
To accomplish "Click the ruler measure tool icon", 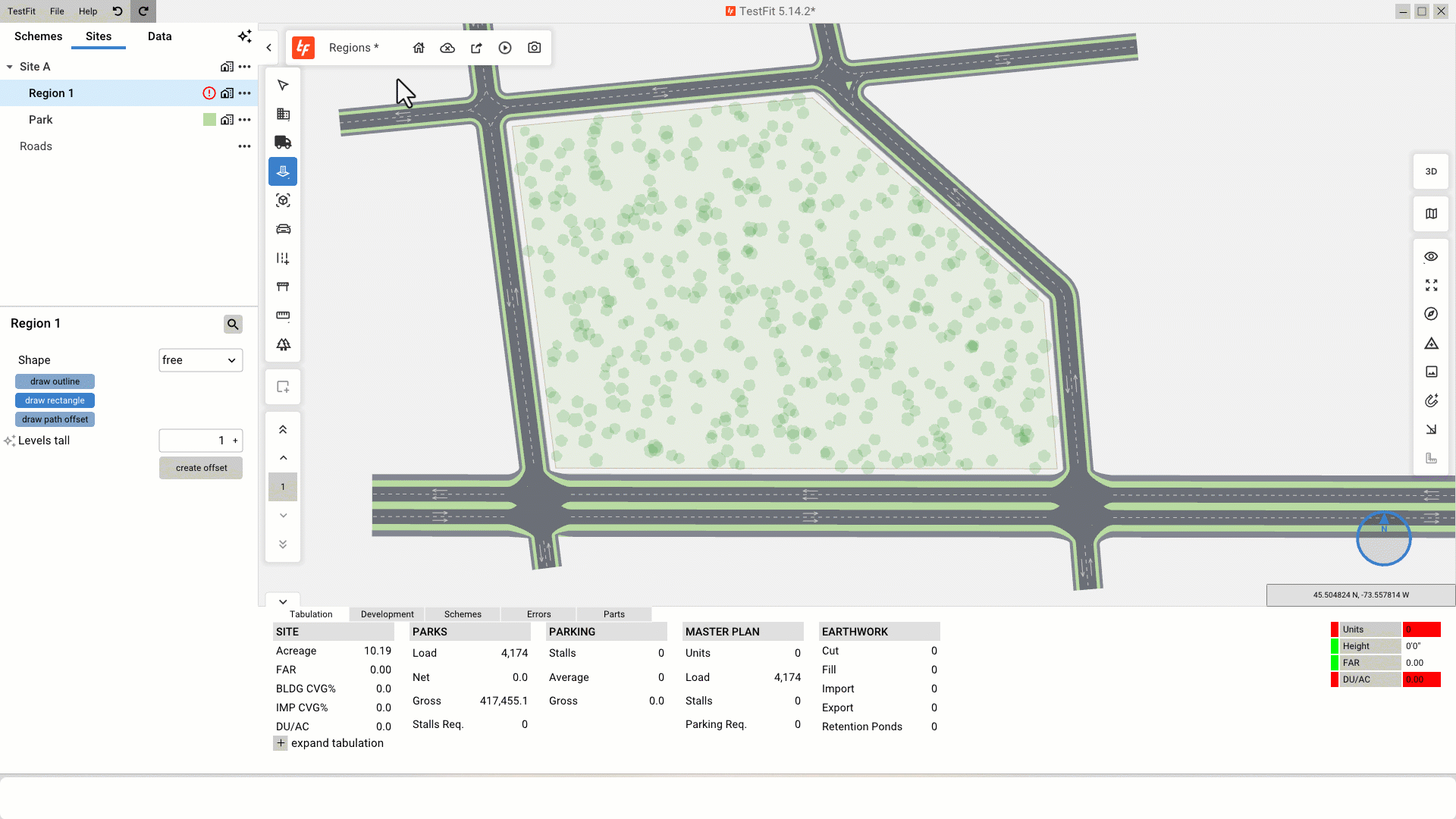I will point(283,315).
